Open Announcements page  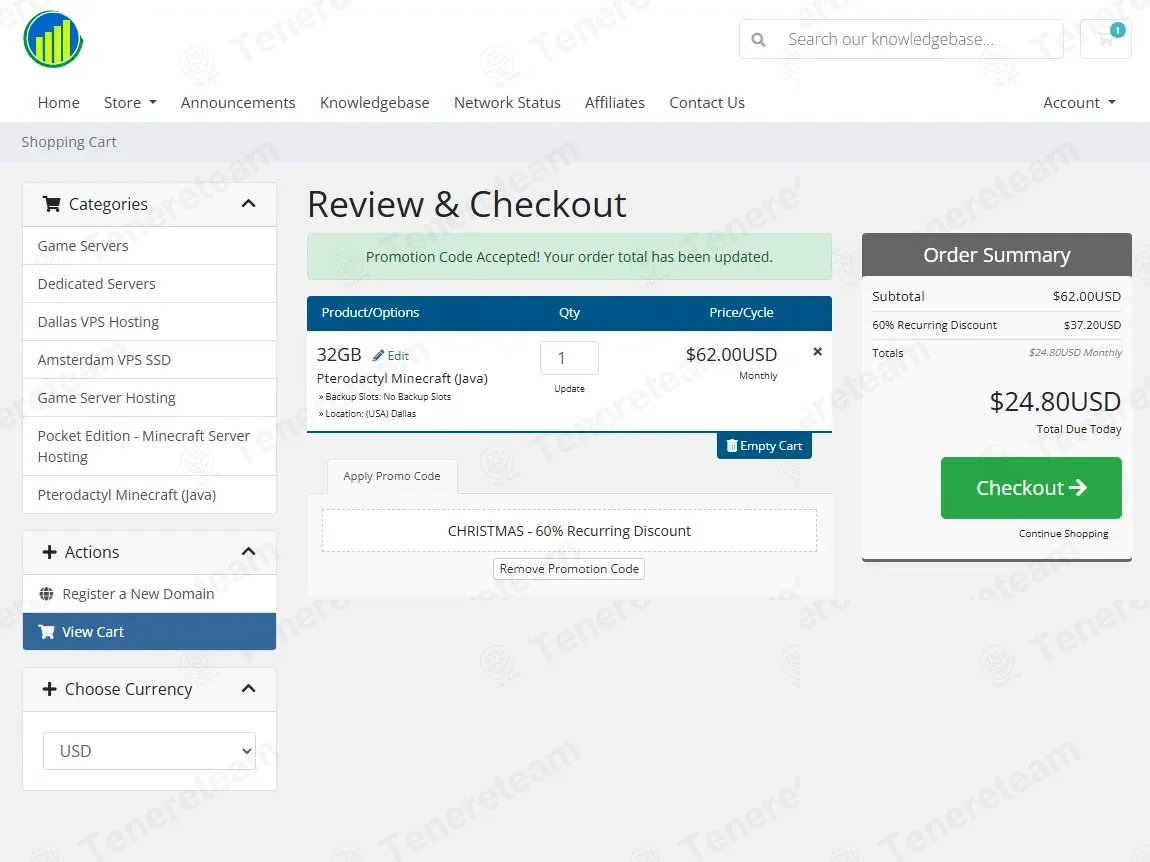238,103
